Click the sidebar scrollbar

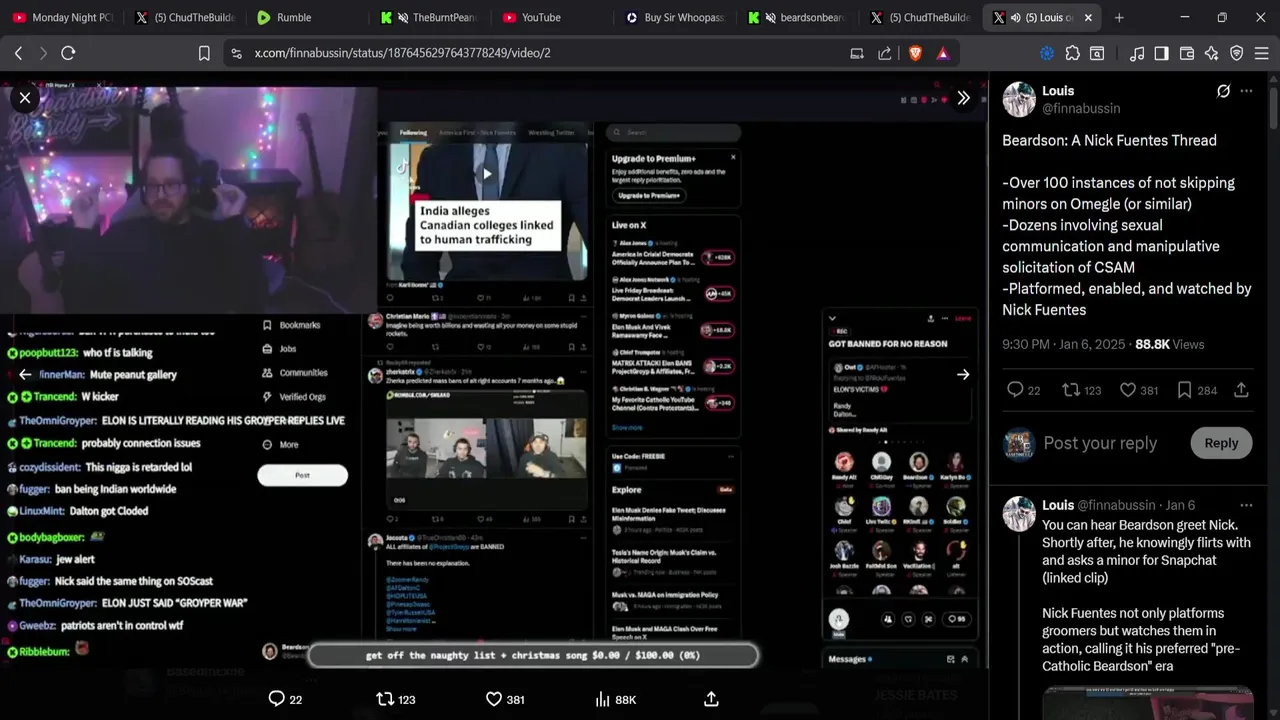[1274, 110]
